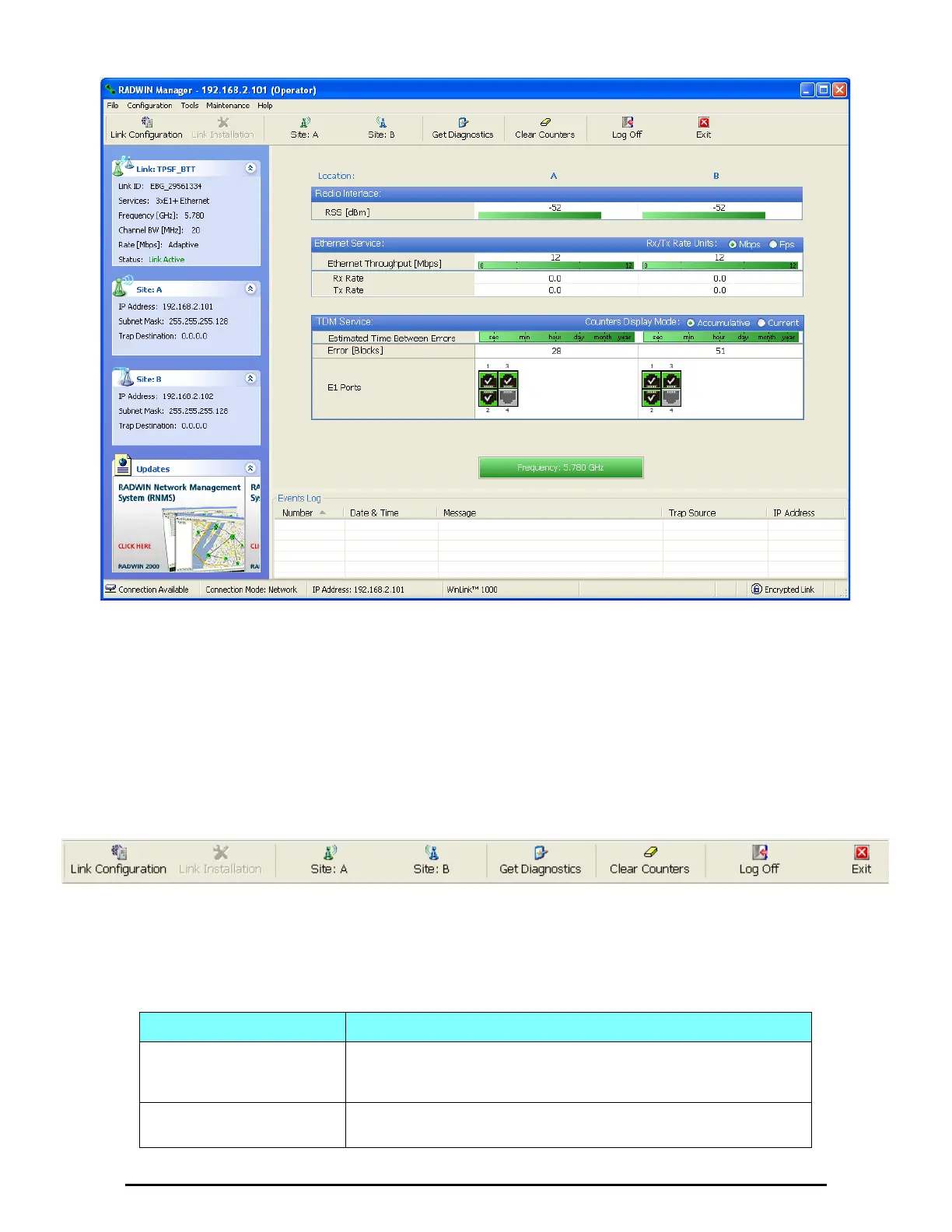The width and height of the screenshot is (952, 1232).
Task: Click site A E1 port 4 gray icon
Action: (x=508, y=397)
